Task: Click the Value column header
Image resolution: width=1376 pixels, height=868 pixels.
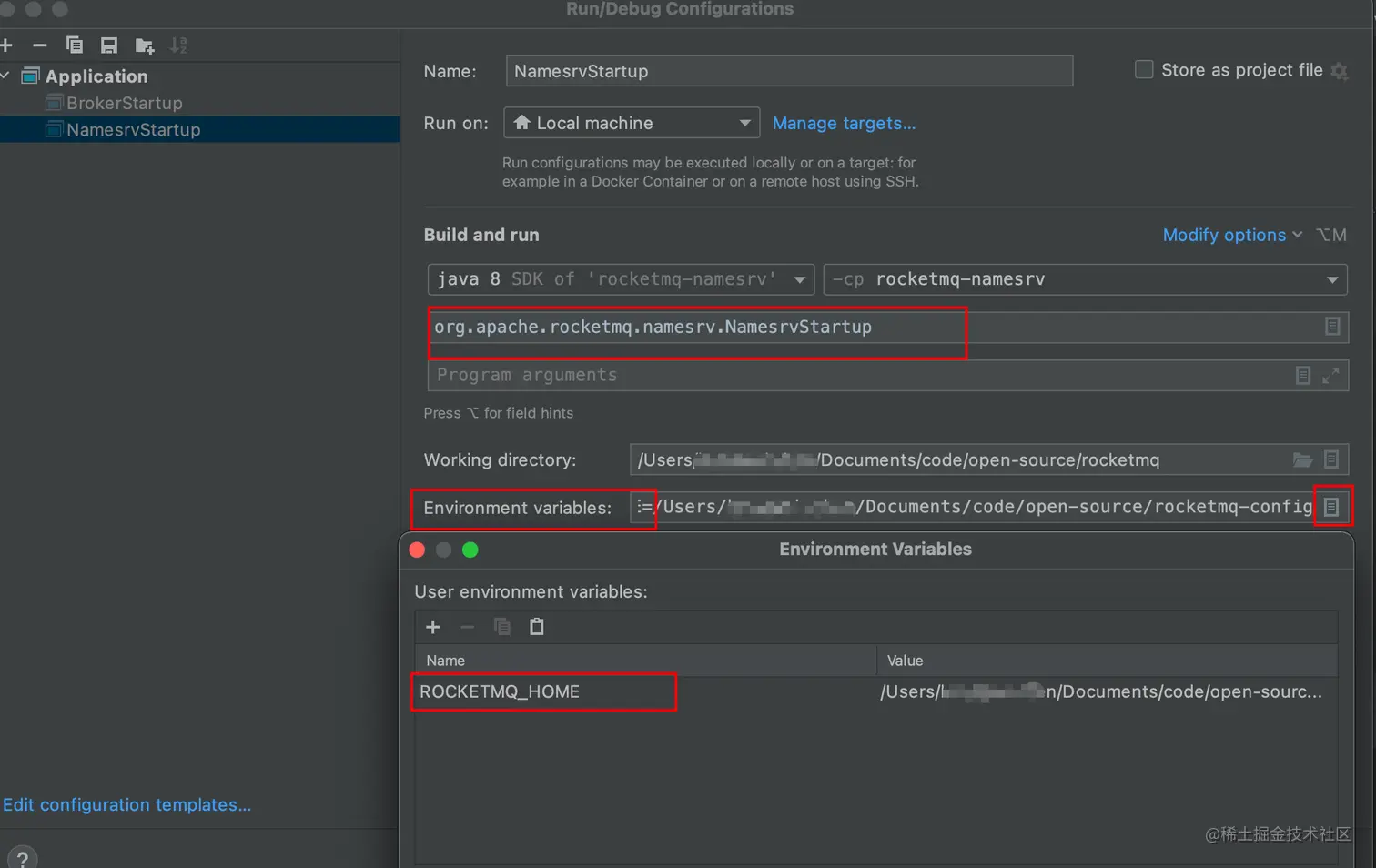Action: pyautogui.click(x=1107, y=661)
